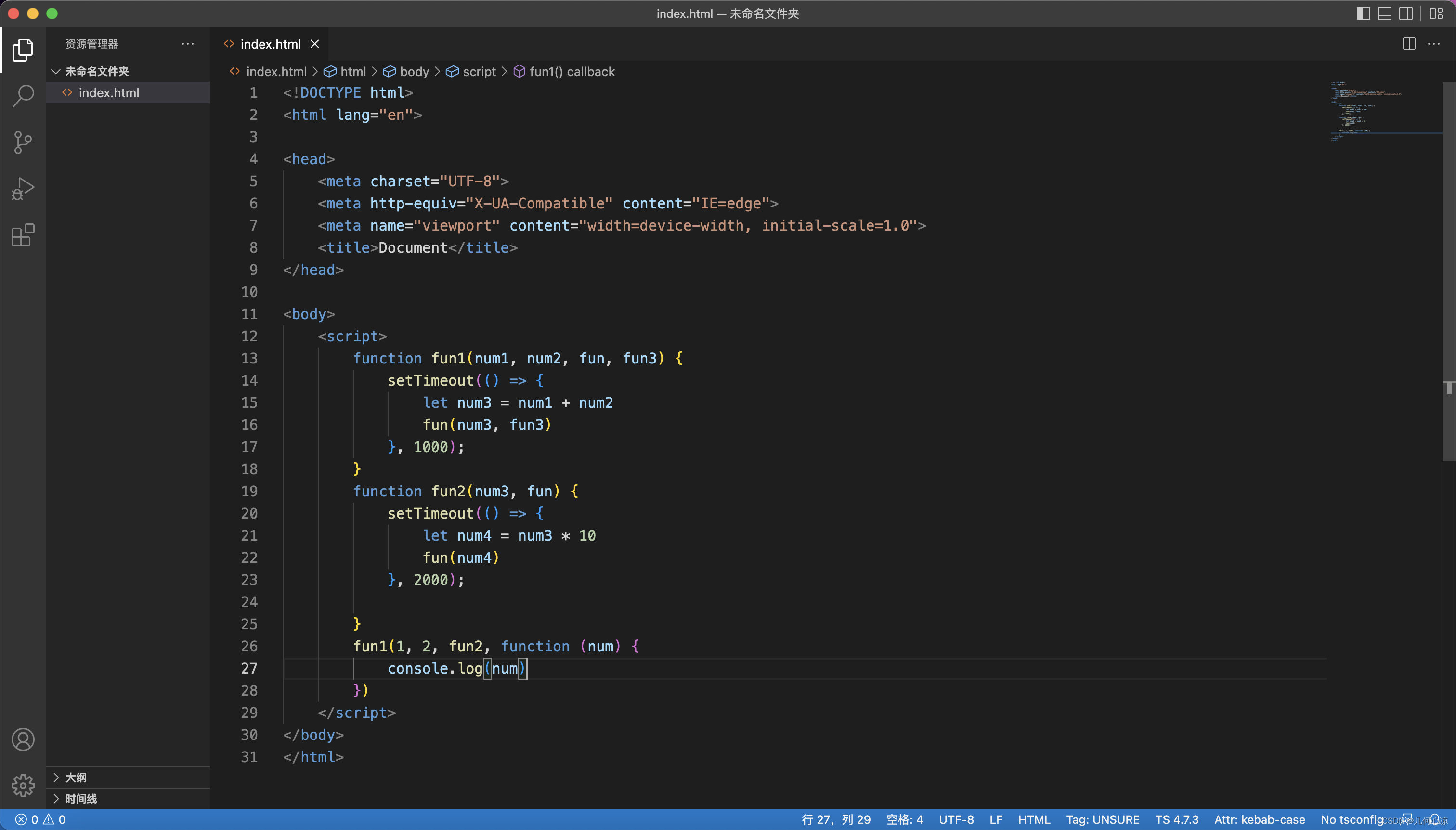
Task: Open errors and warnings status indicator
Action: click(x=40, y=820)
